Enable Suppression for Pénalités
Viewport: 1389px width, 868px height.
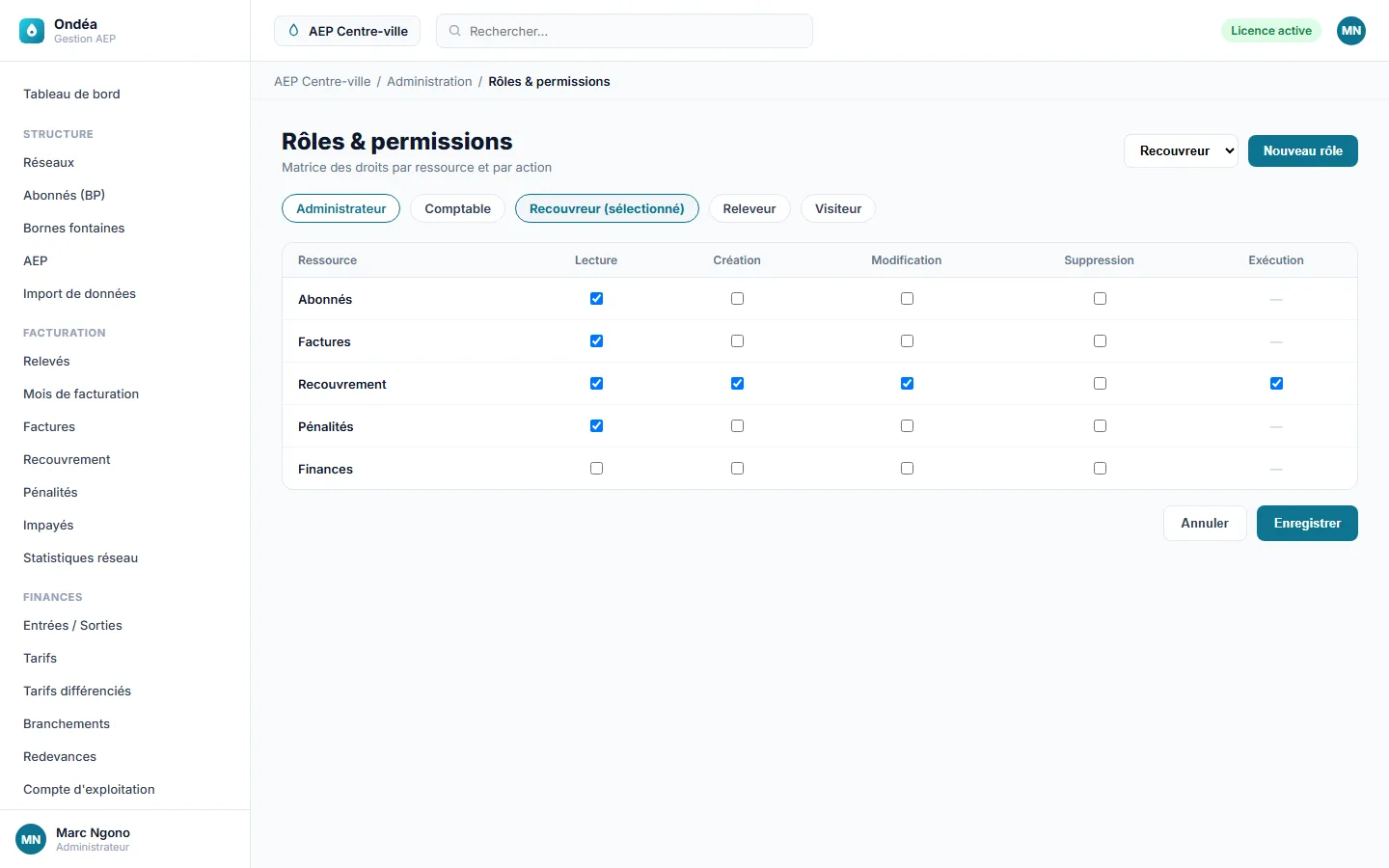[x=1100, y=426]
